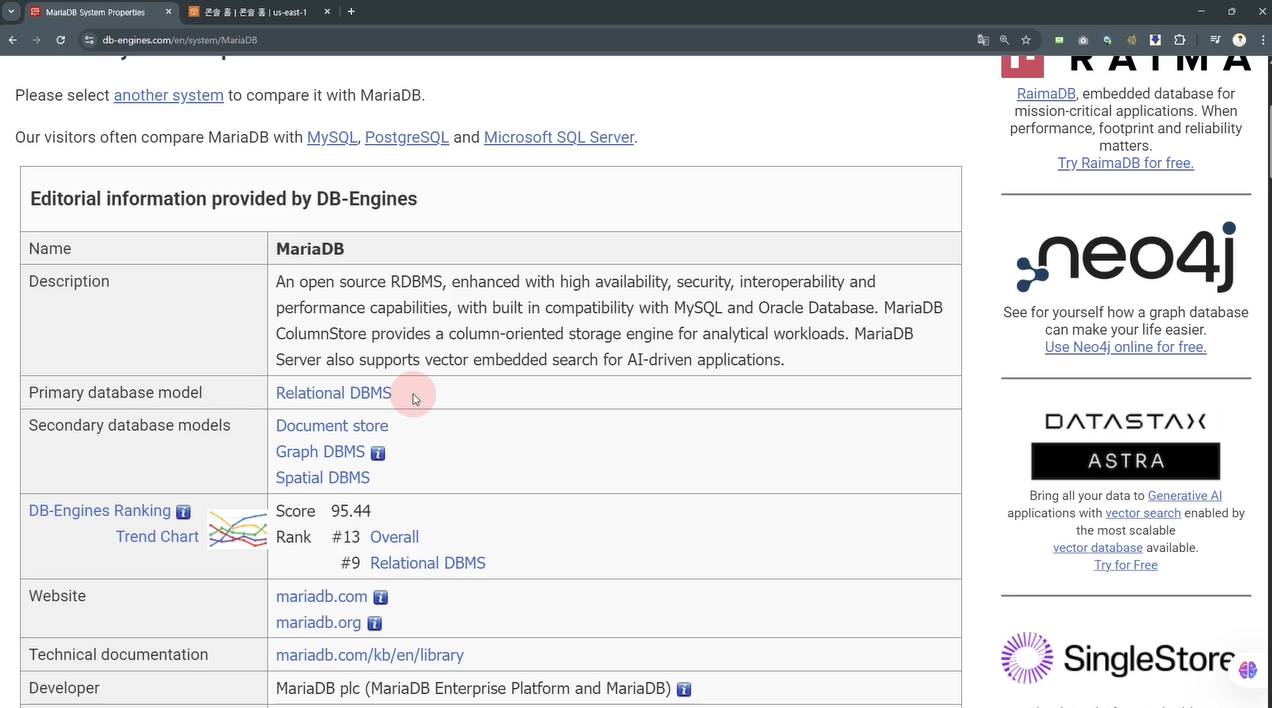
Task: Open the 'vector database' link
Action: [1098, 548]
